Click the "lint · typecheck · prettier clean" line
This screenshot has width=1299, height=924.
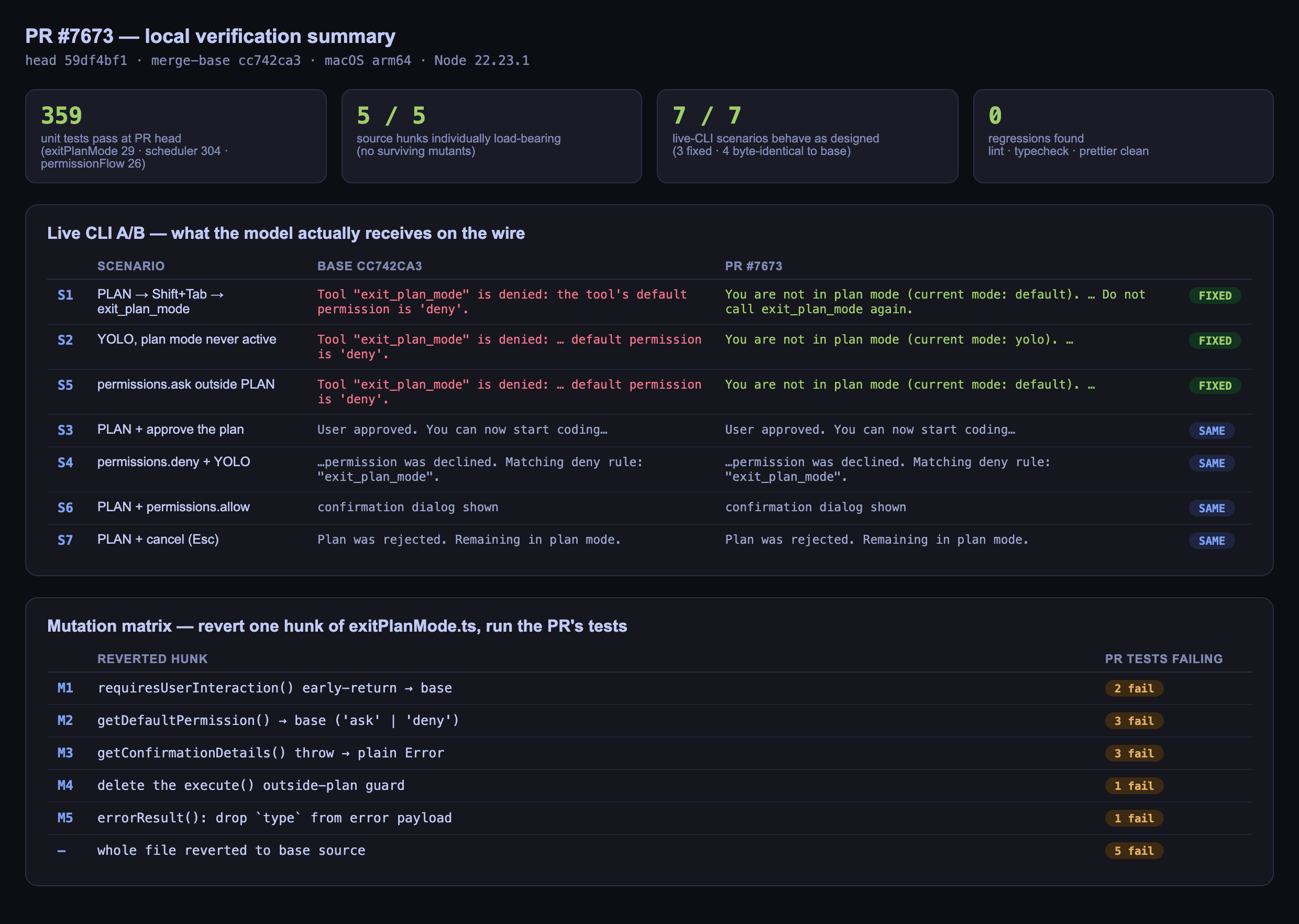[1069, 151]
